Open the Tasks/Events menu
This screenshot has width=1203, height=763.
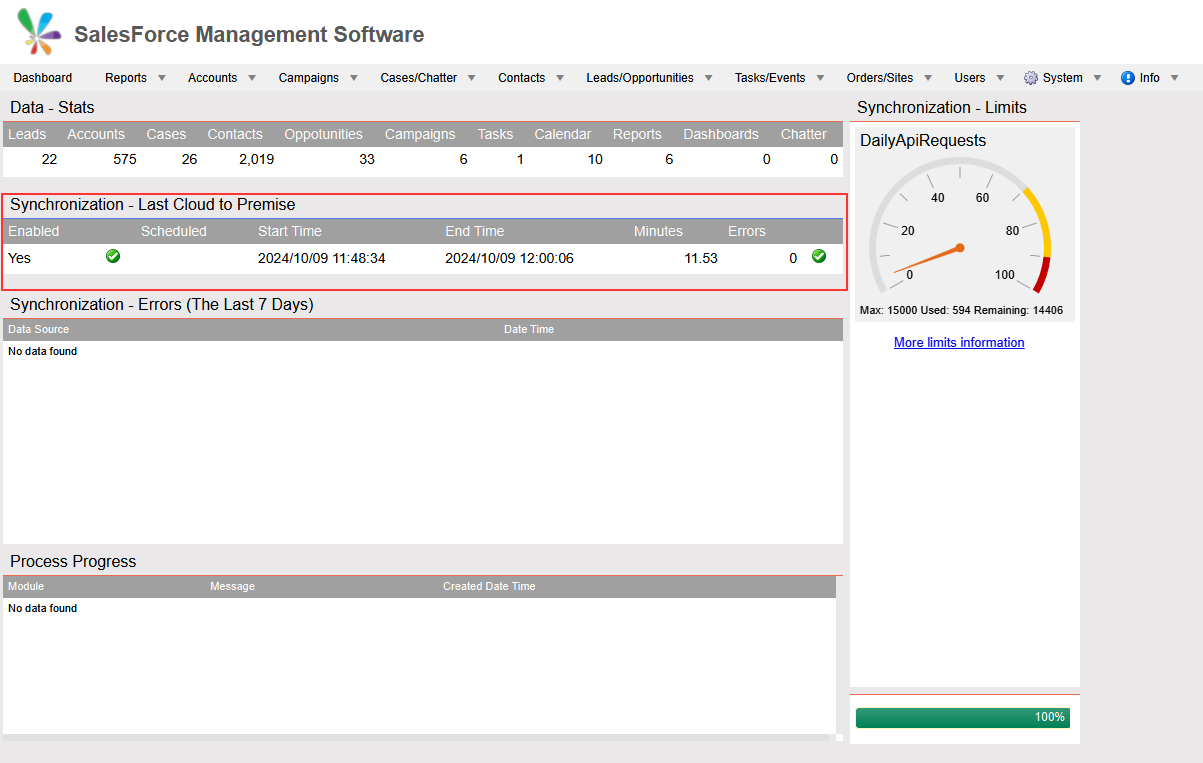[770, 78]
